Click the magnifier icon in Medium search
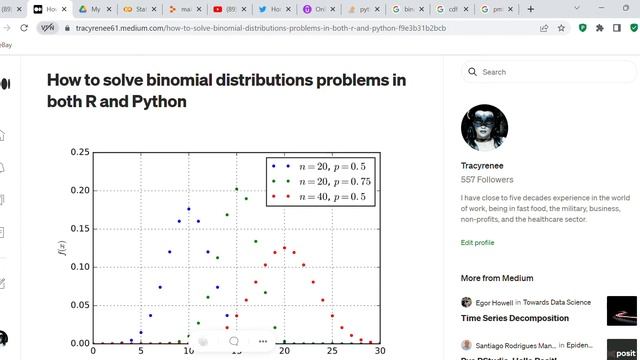Screen dimensions: 640x360 472,72
